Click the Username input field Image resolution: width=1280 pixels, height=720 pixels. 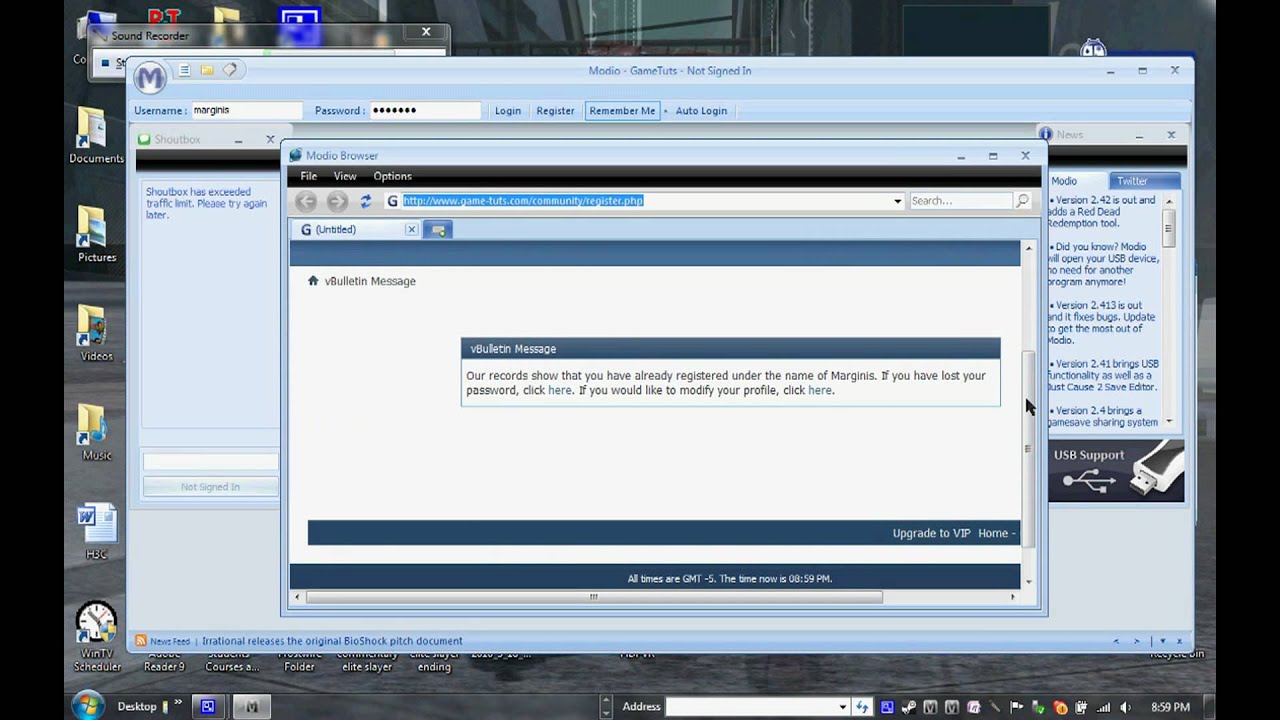(x=245, y=111)
